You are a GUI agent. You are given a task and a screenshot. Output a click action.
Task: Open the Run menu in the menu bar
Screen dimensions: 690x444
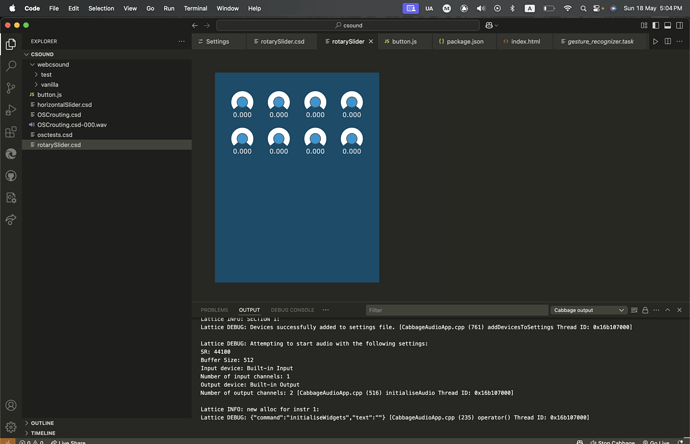click(x=169, y=8)
